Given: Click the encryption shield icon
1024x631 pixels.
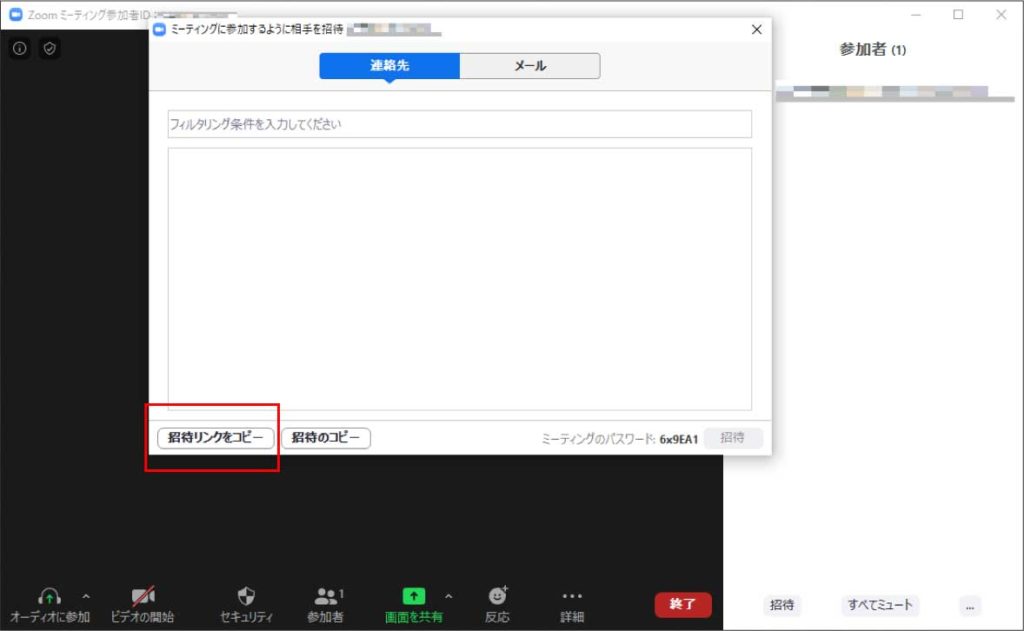Looking at the screenshot, I should [x=50, y=48].
